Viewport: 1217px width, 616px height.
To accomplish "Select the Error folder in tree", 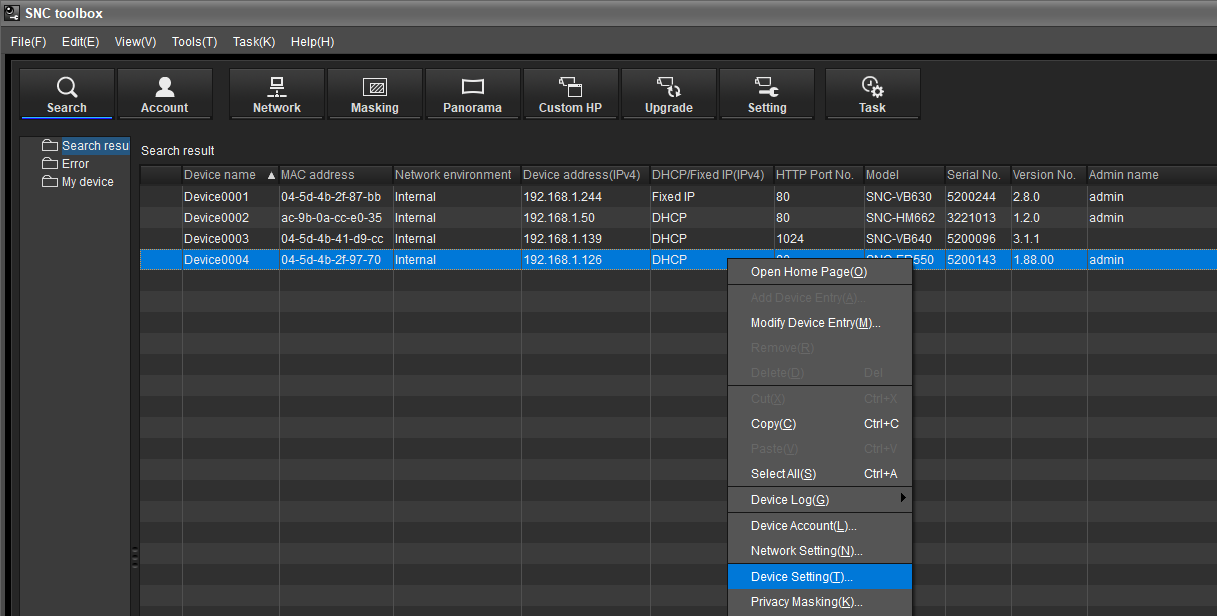I will 75,164.
